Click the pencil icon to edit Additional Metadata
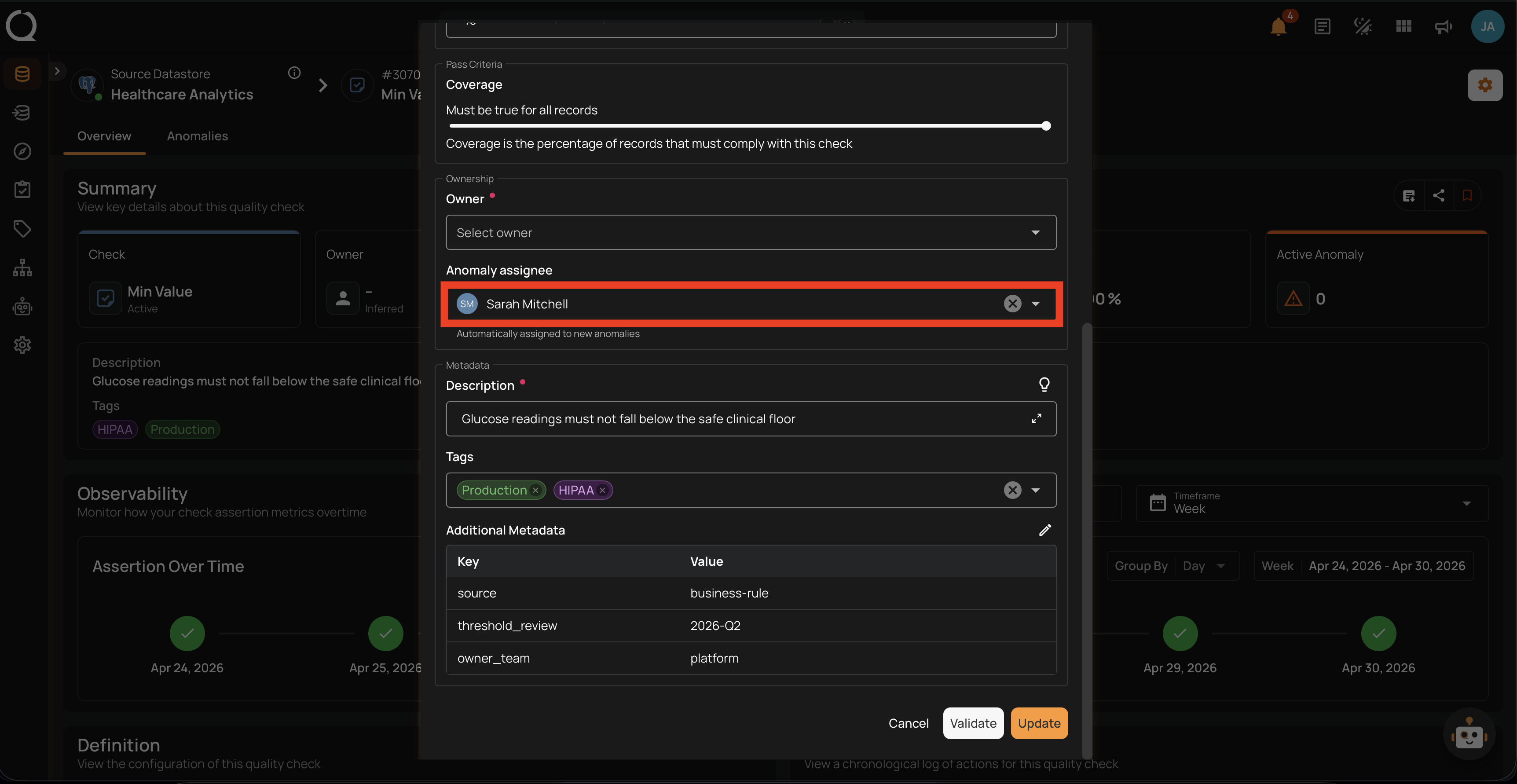This screenshot has height=784, width=1517. 1045,530
